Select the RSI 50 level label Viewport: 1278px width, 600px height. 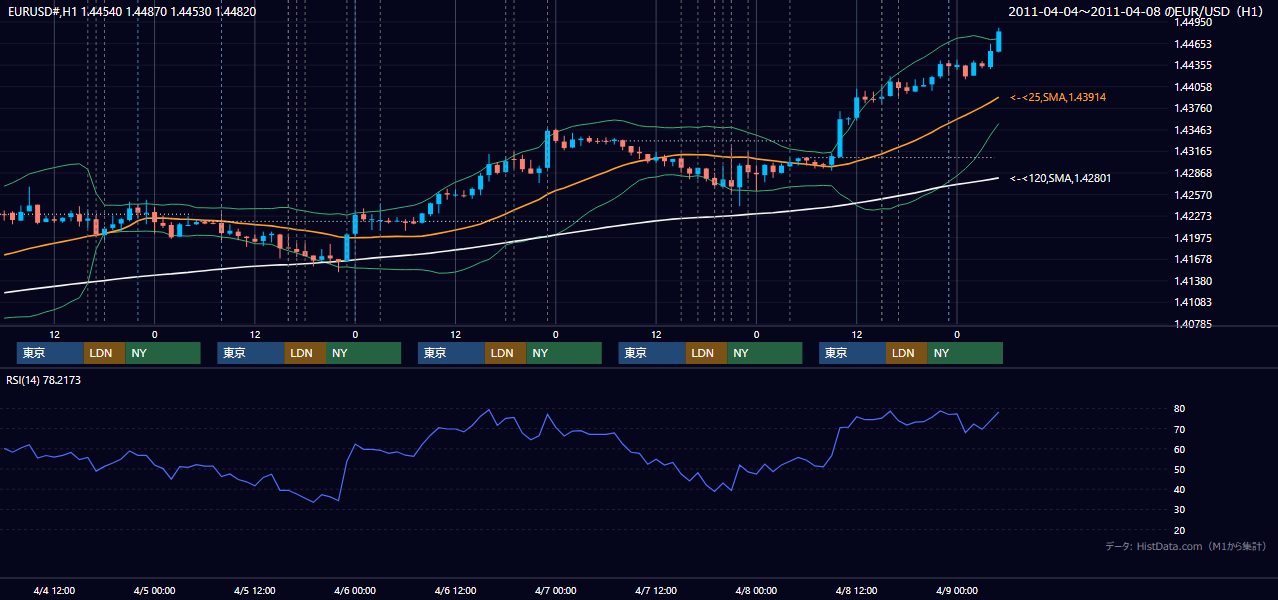click(x=1180, y=469)
